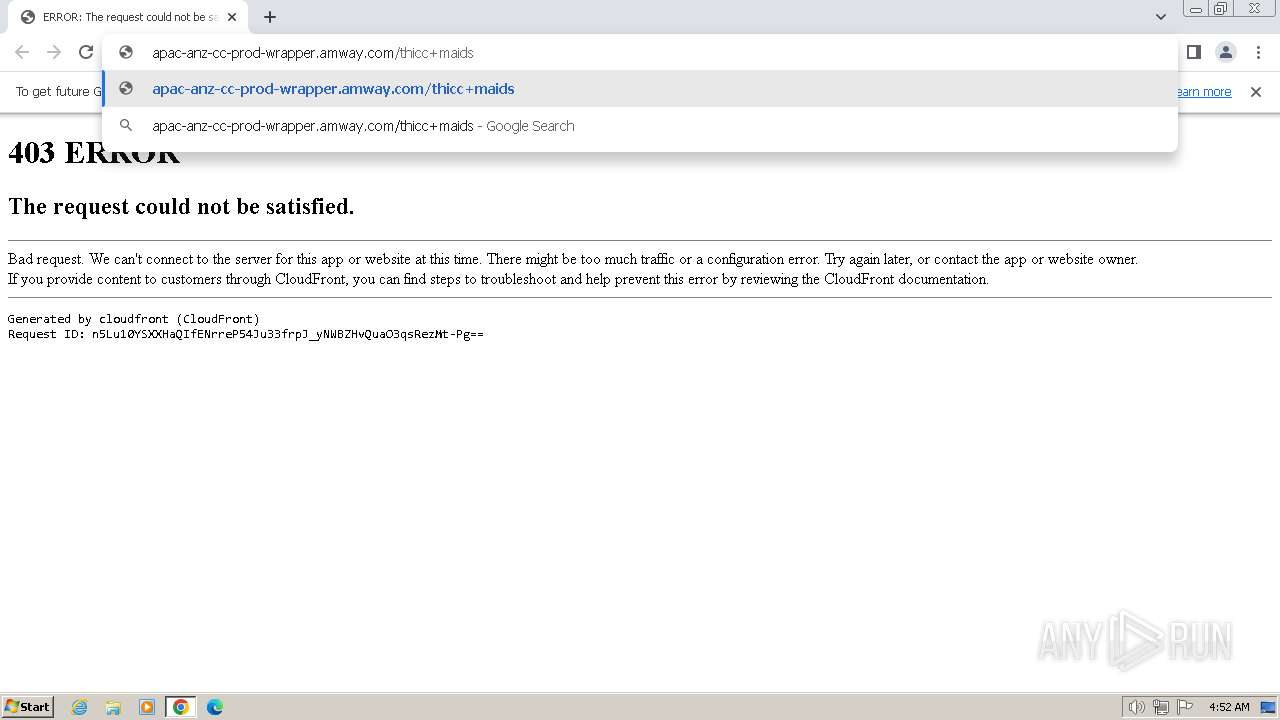
Task: Choose the Google Search suggestion row
Action: [x=640, y=126]
